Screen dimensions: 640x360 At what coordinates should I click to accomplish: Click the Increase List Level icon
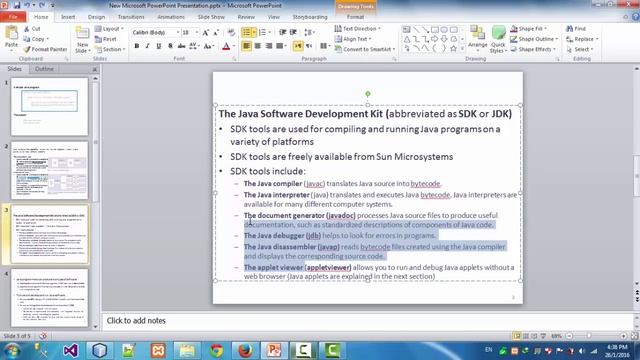click(293, 32)
